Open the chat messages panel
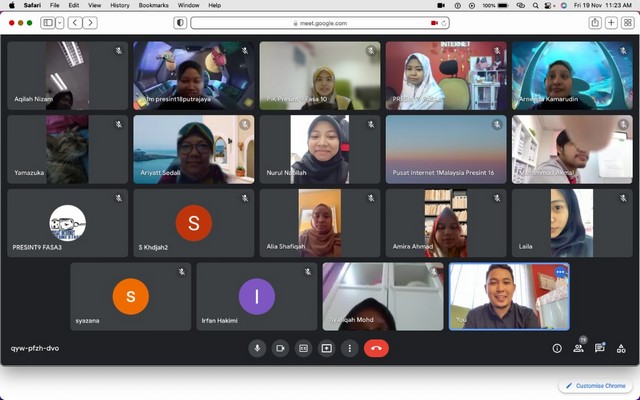This screenshot has height=400, width=640. click(x=600, y=348)
